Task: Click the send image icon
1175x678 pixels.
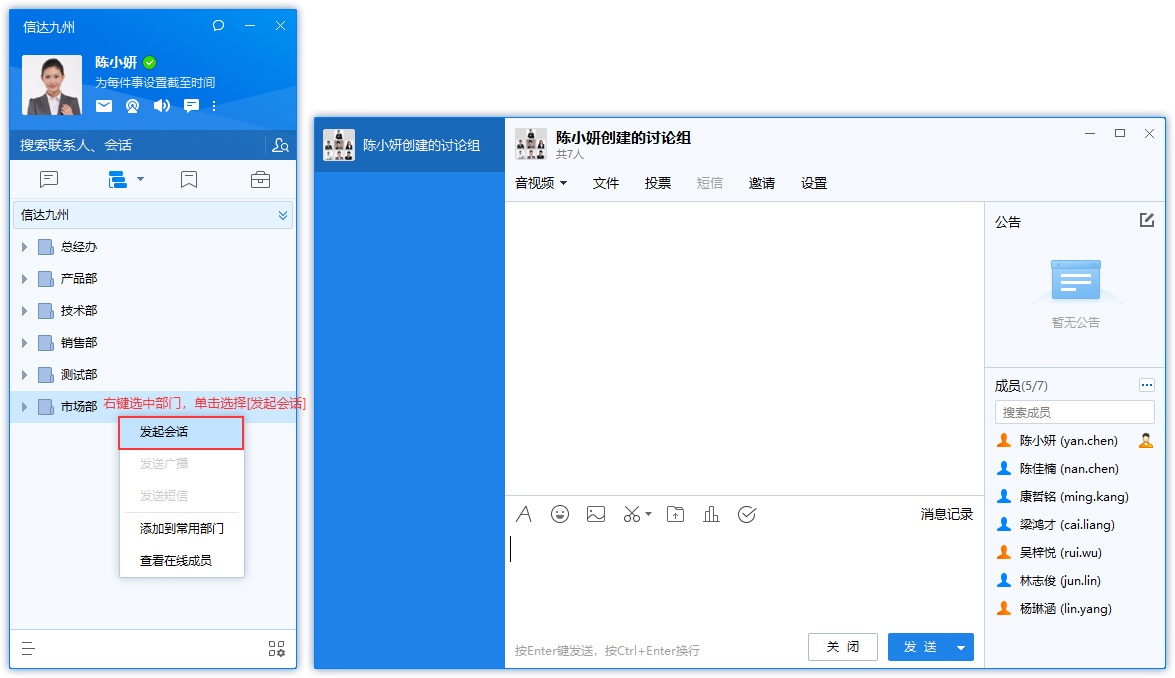Action: coord(596,514)
